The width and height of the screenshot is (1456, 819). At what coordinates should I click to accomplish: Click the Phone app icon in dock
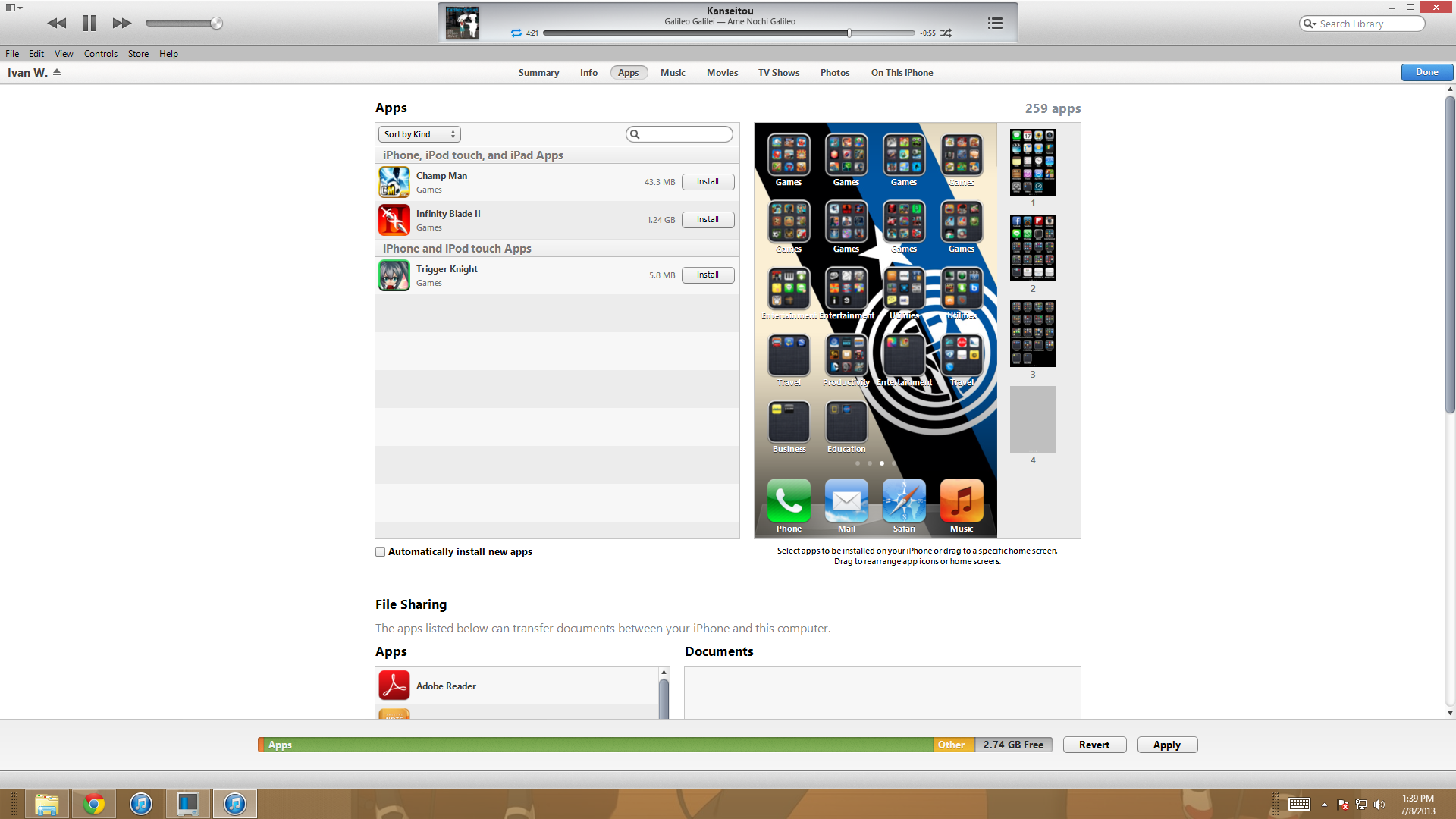pos(789,501)
